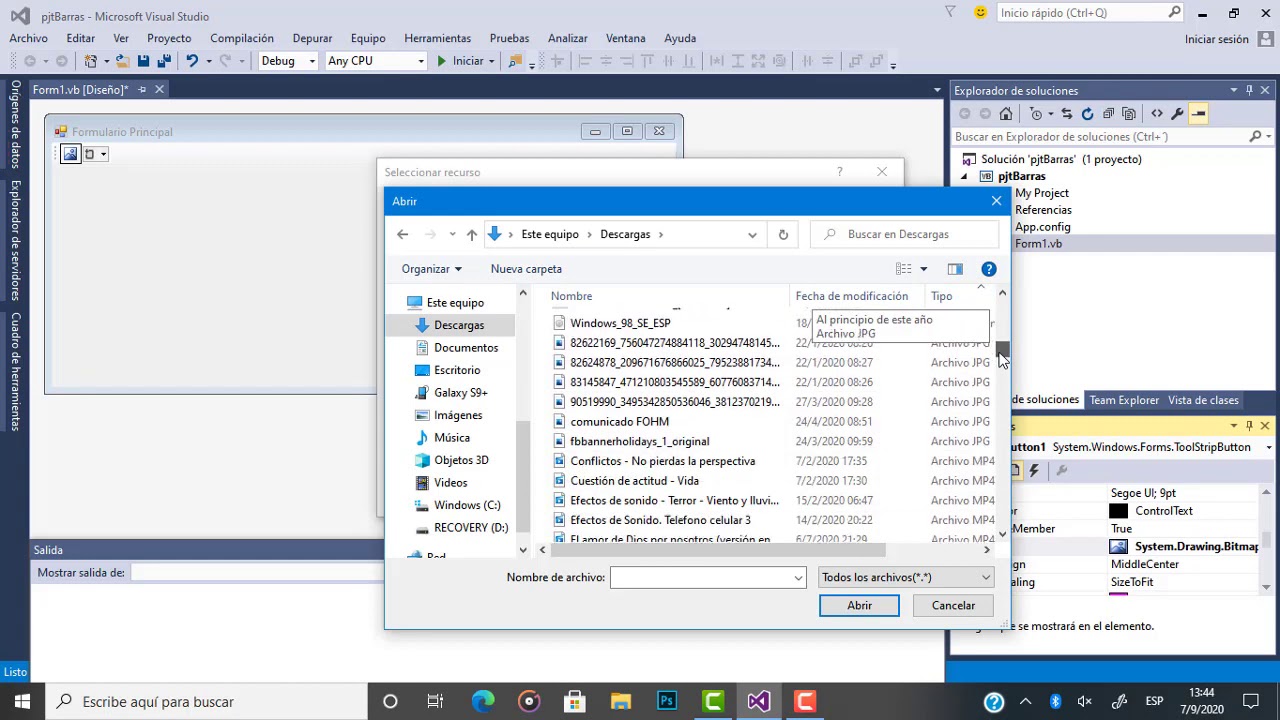Image resolution: width=1280 pixels, height=720 pixels.
Task: Select the file comunicado FOHM
Action: pos(619,421)
